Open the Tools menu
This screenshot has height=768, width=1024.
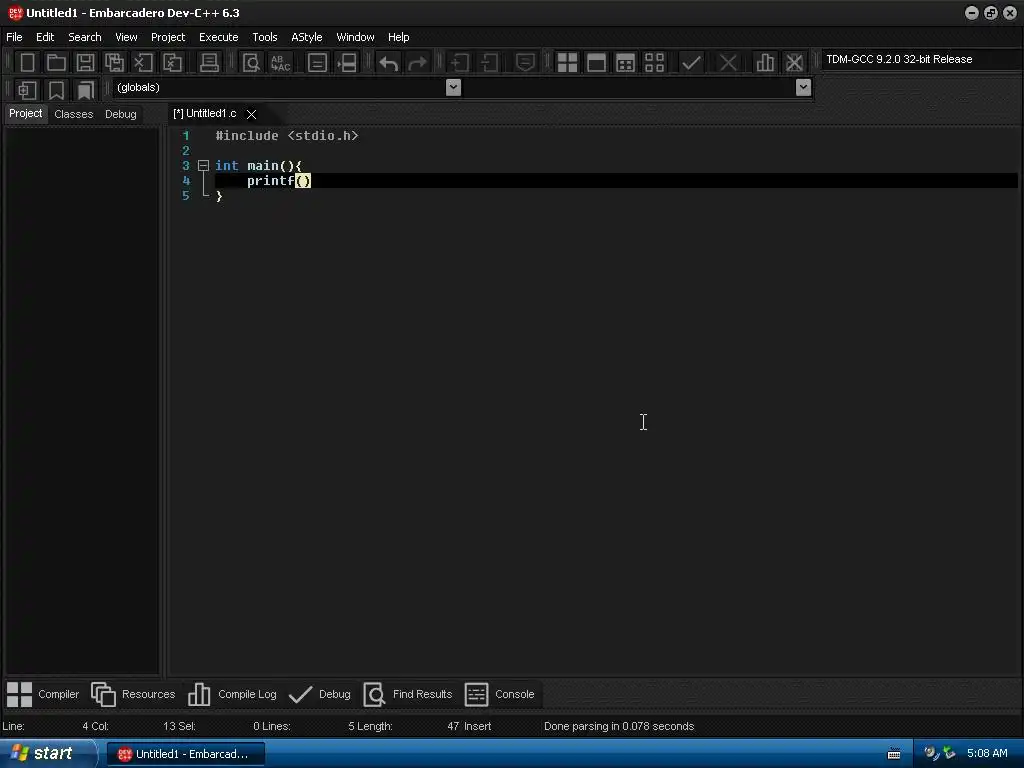pos(264,37)
